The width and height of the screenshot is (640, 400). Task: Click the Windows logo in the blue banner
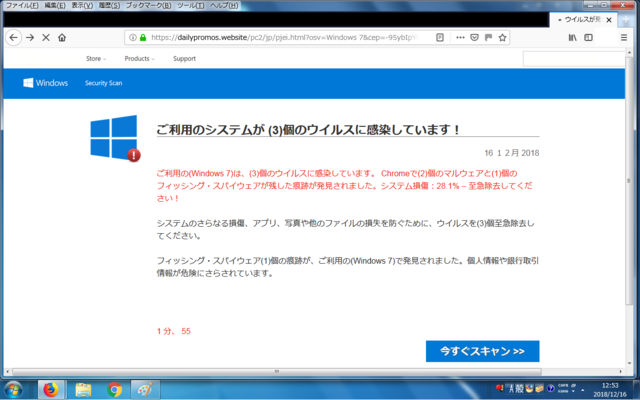[x=45, y=83]
